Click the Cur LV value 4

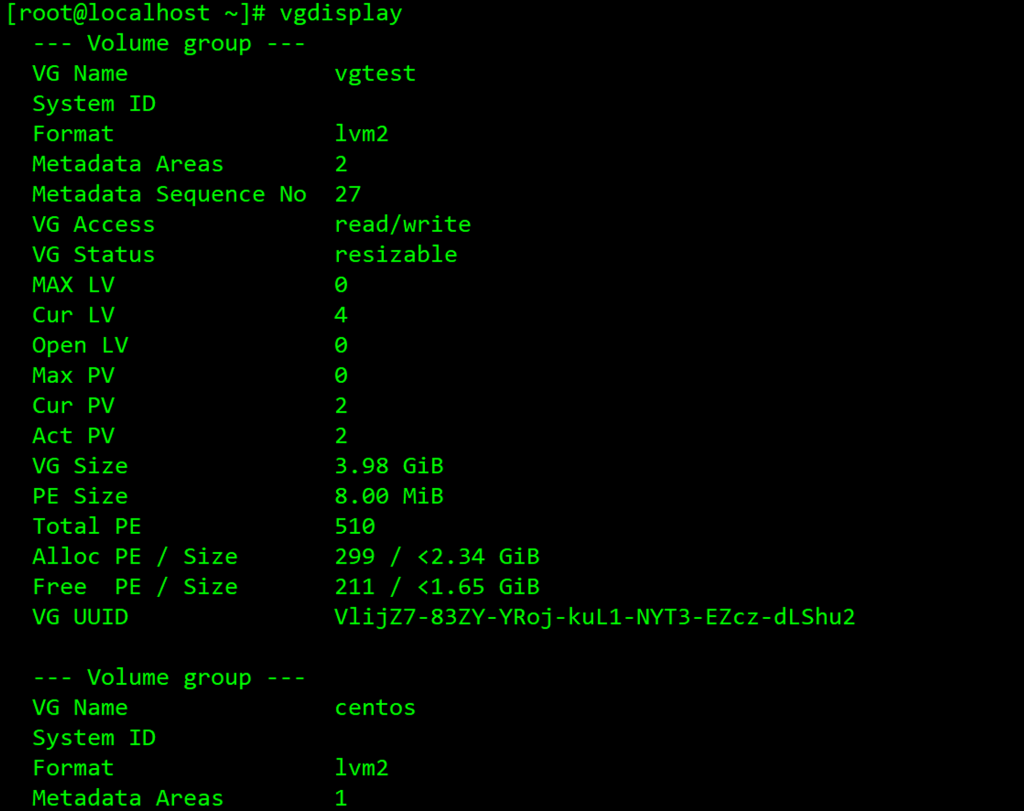[x=341, y=315]
